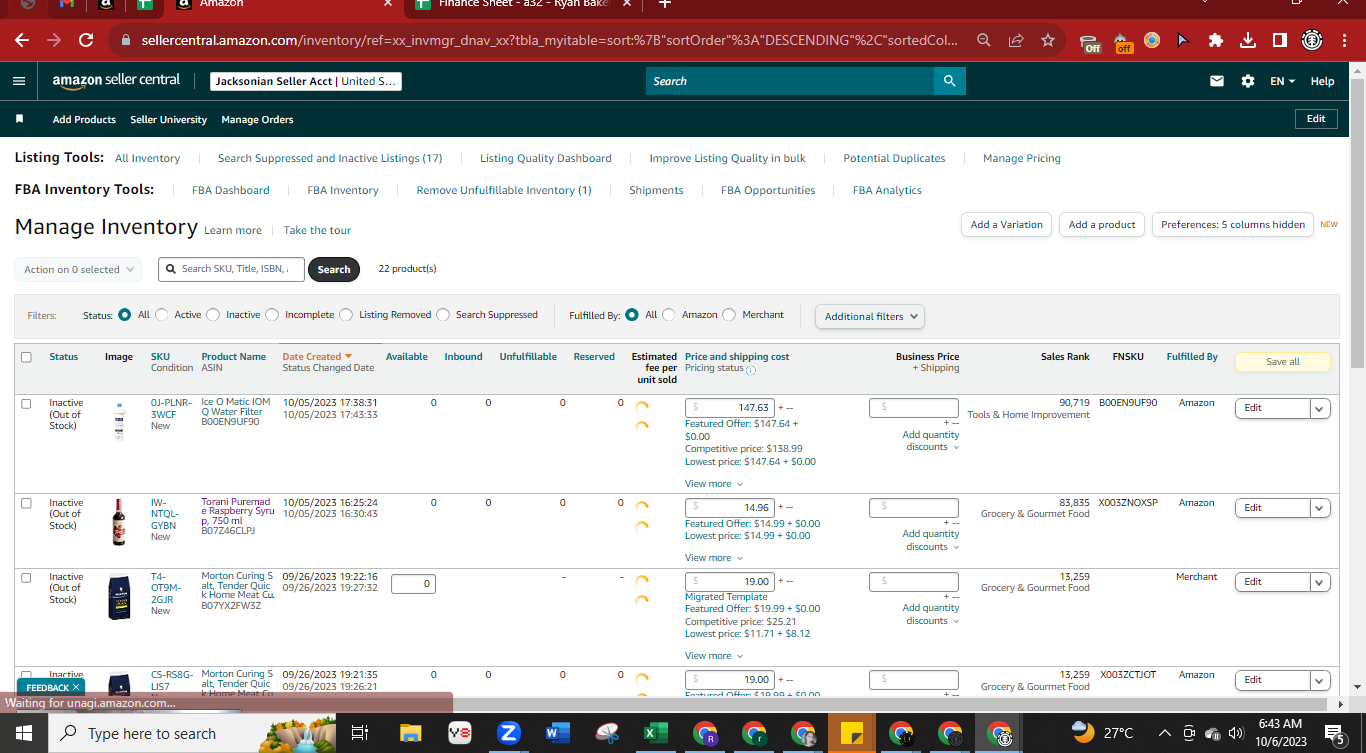Screen dimensions: 1366x753
Task: Bookmark this page with star icon
Action: coord(1047,40)
